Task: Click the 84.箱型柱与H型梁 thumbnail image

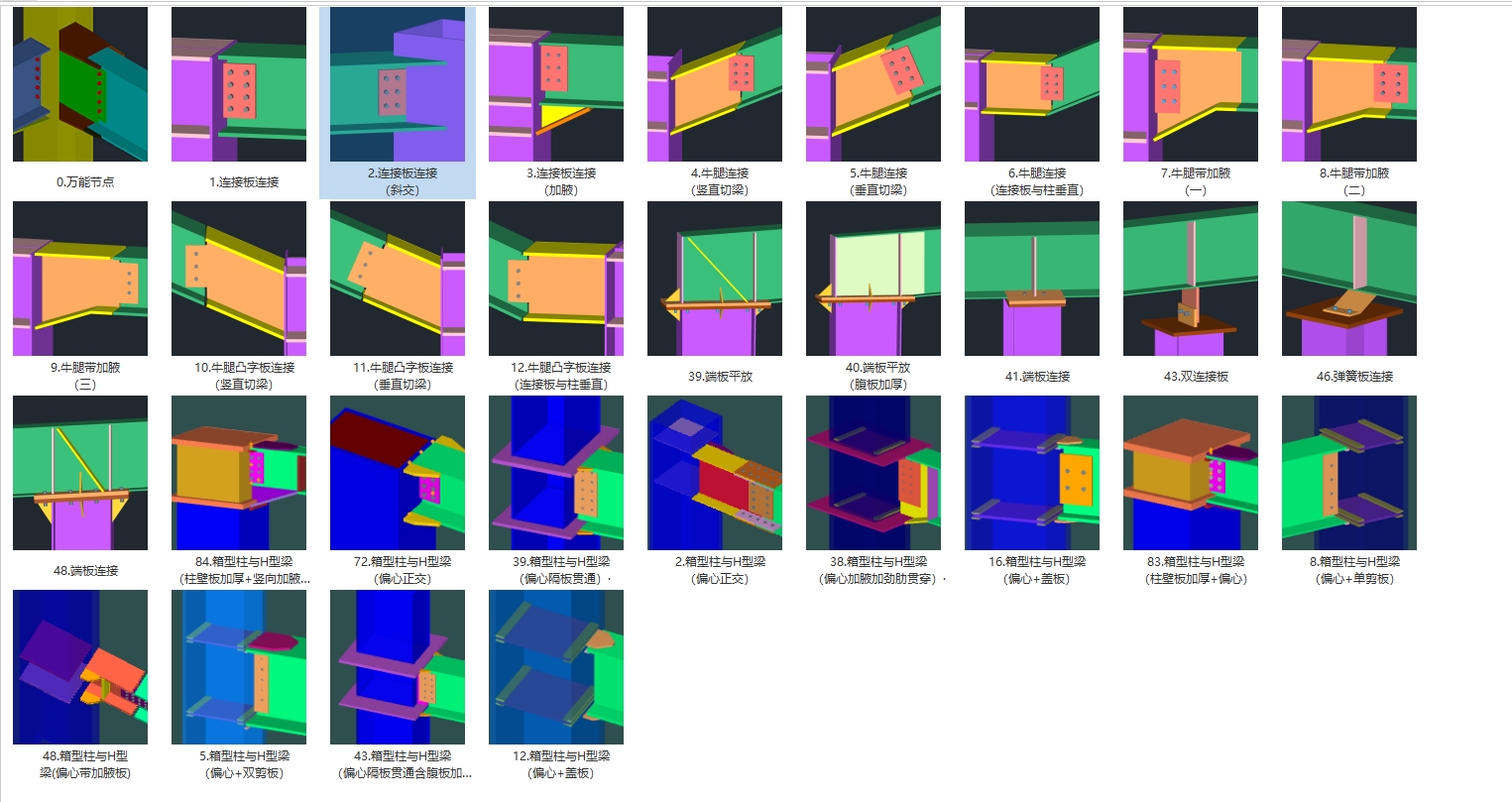Action: (239, 473)
